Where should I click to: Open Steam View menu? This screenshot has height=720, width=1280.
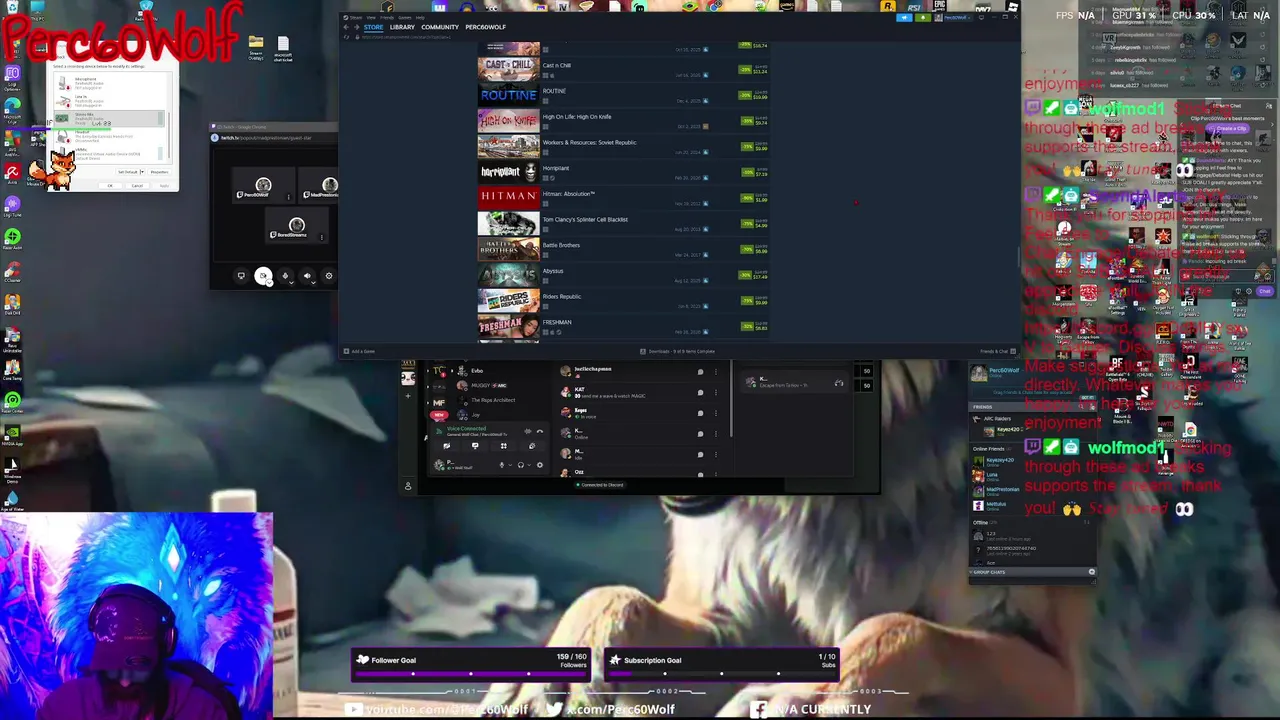[371, 18]
